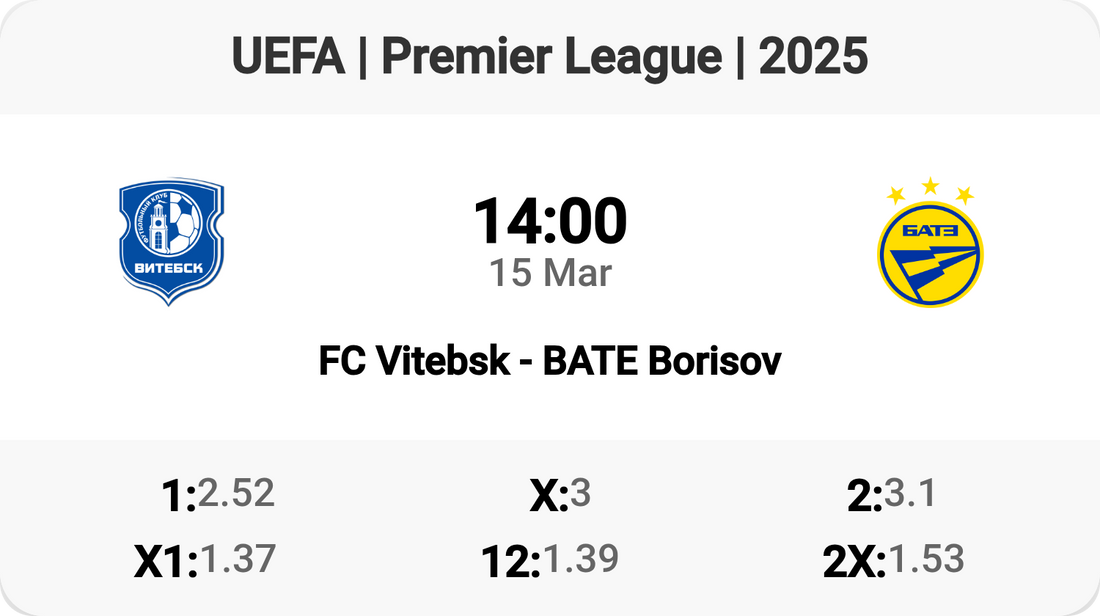Open the BATE Borisov team name

click(x=662, y=362)
